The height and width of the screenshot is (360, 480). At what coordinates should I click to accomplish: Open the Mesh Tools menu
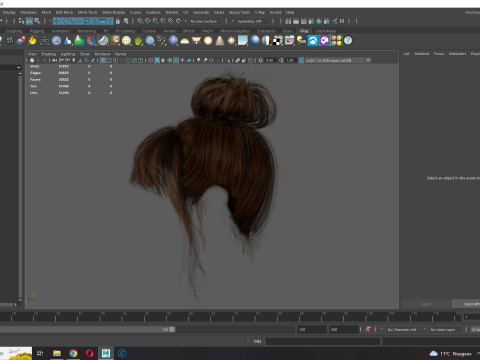pyautogui.click(x=87, y=12)
